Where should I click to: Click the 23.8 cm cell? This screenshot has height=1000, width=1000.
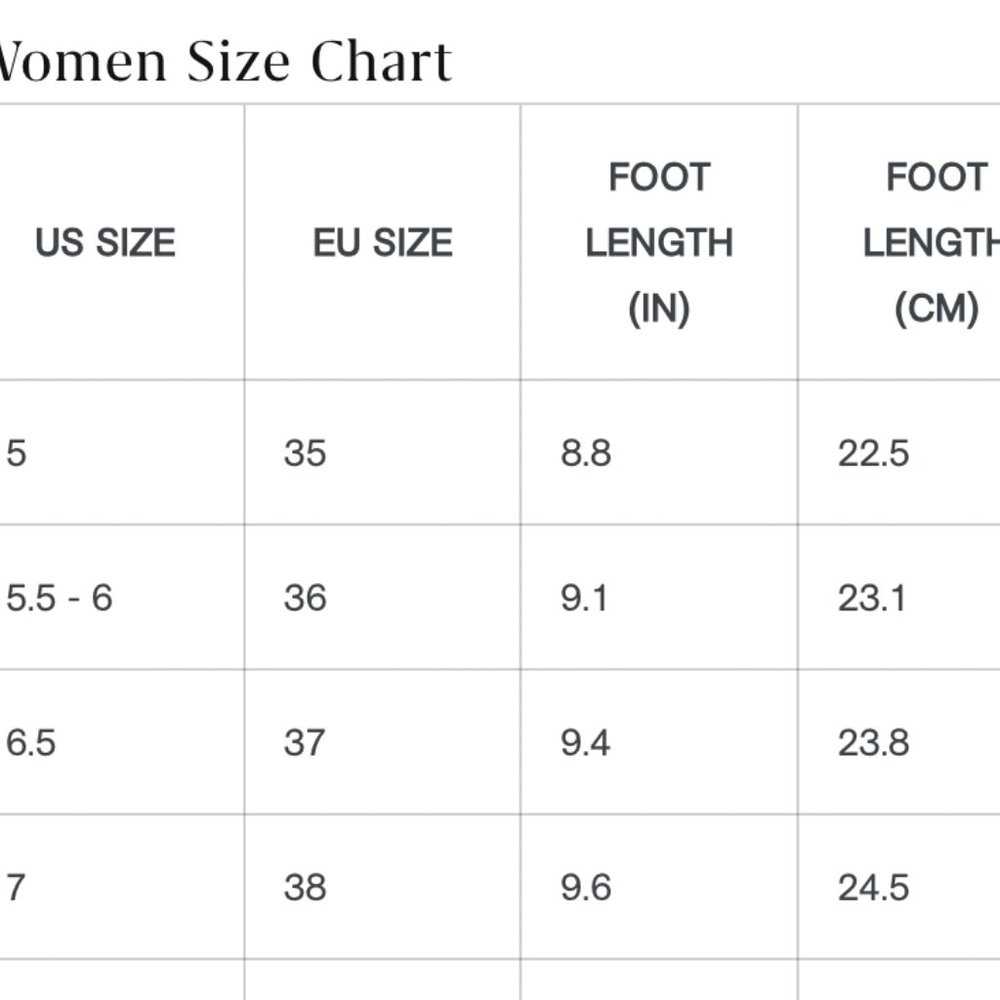click(x=899, y=742)
